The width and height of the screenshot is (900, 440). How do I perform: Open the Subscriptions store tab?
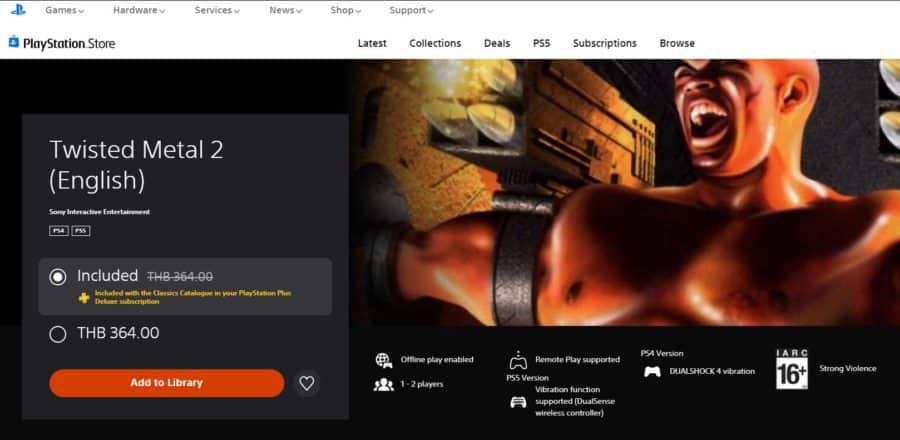pyautogui.click(x=604, y=43)
